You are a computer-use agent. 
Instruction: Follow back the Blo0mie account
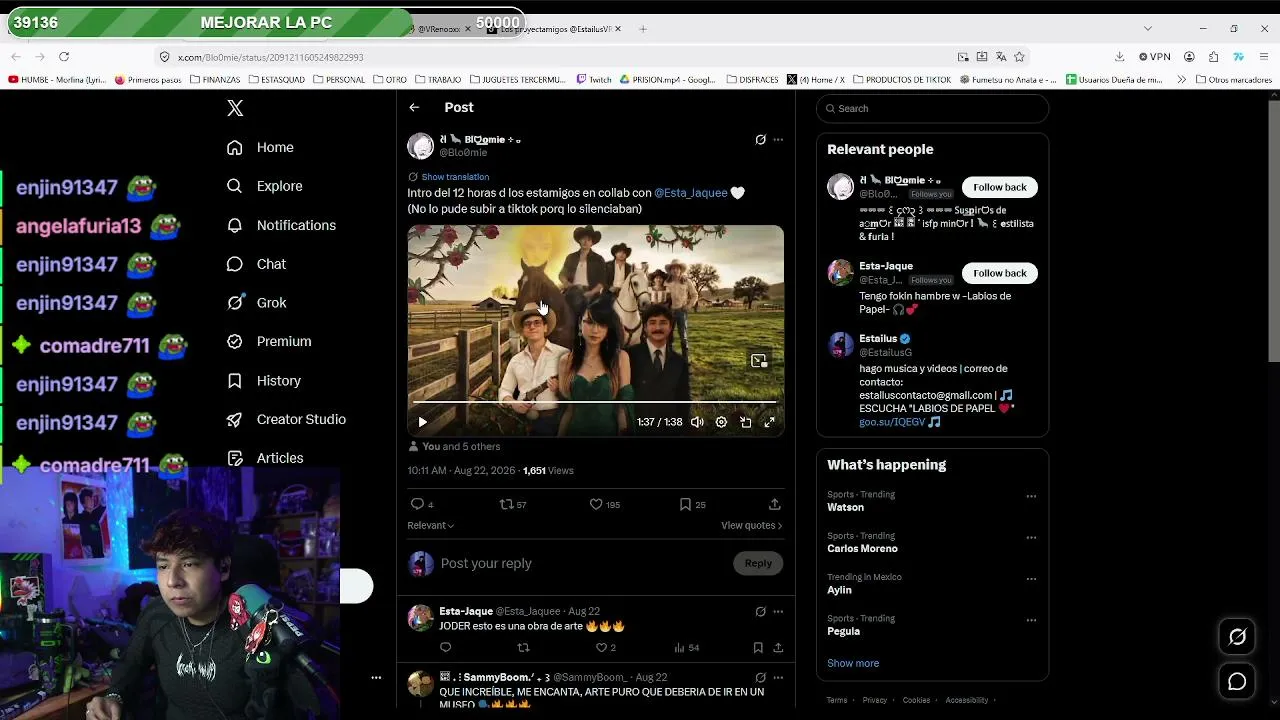point(1000,187)
